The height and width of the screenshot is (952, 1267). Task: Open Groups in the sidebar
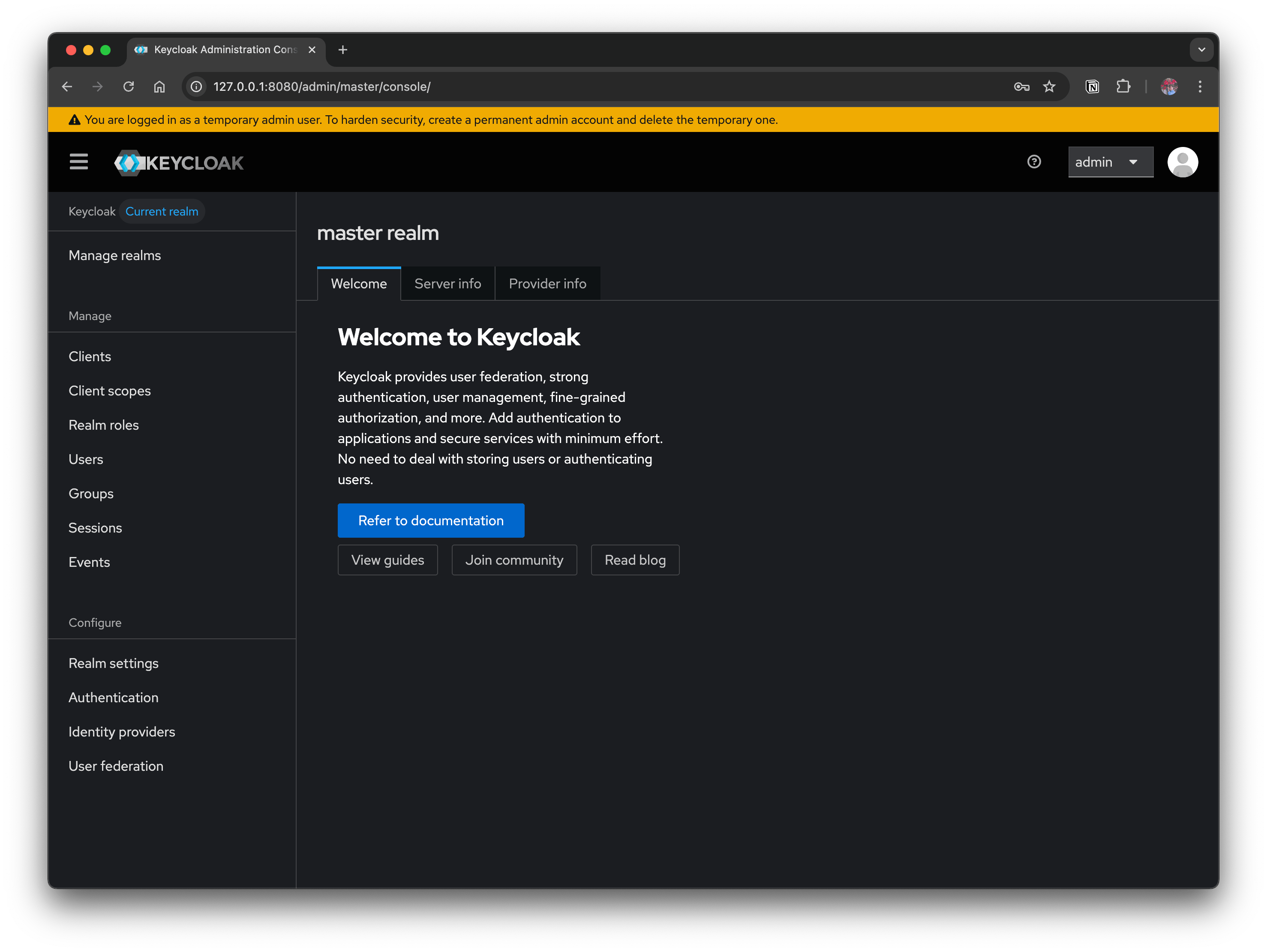coord(172,494)
